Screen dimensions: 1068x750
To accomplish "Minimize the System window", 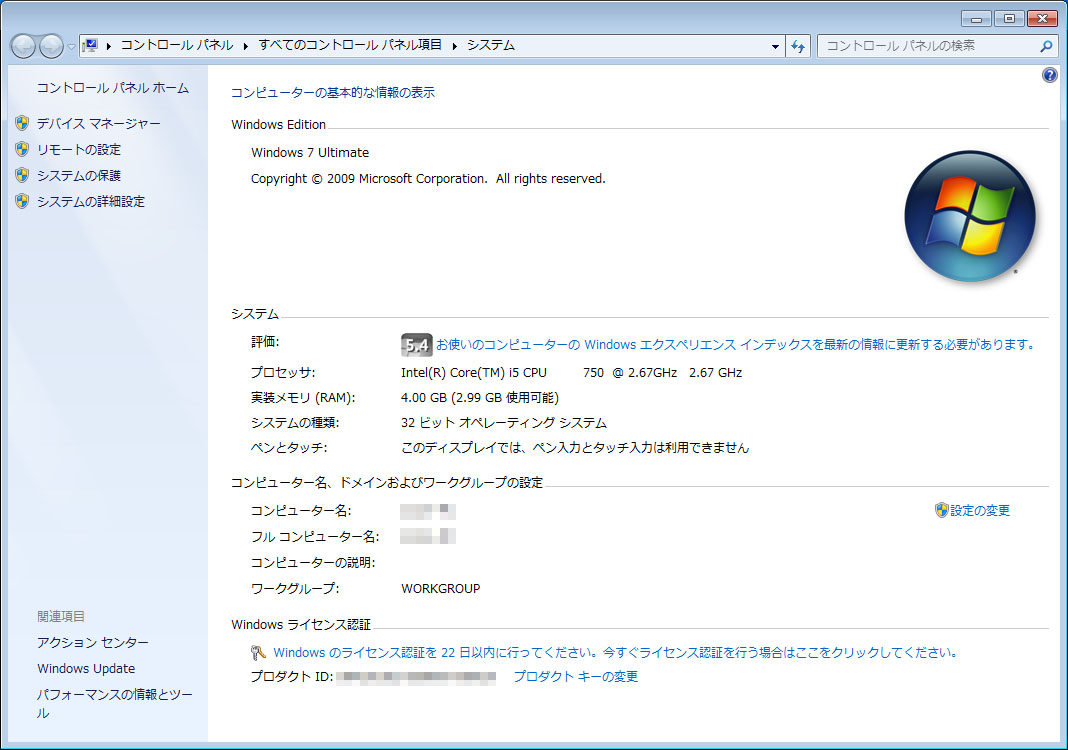I will 976,18.
